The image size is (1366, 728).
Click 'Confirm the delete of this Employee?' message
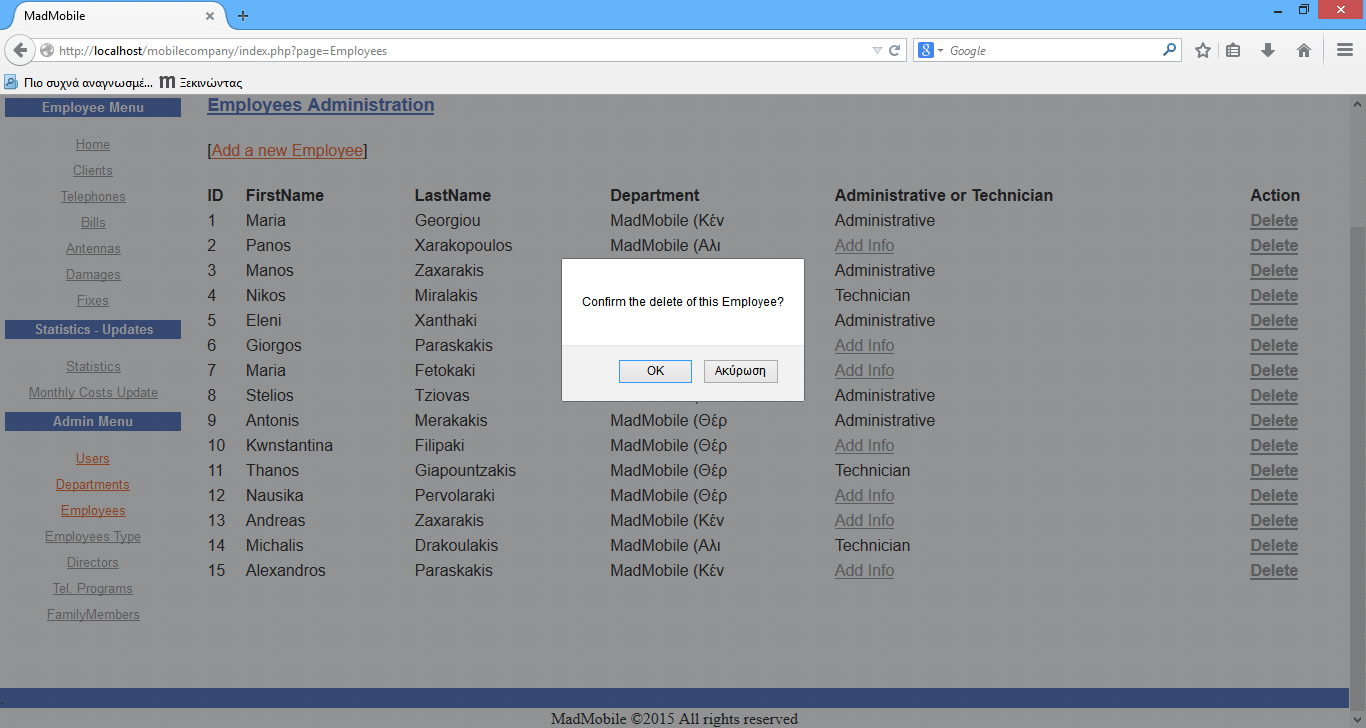tap(683, 301)
